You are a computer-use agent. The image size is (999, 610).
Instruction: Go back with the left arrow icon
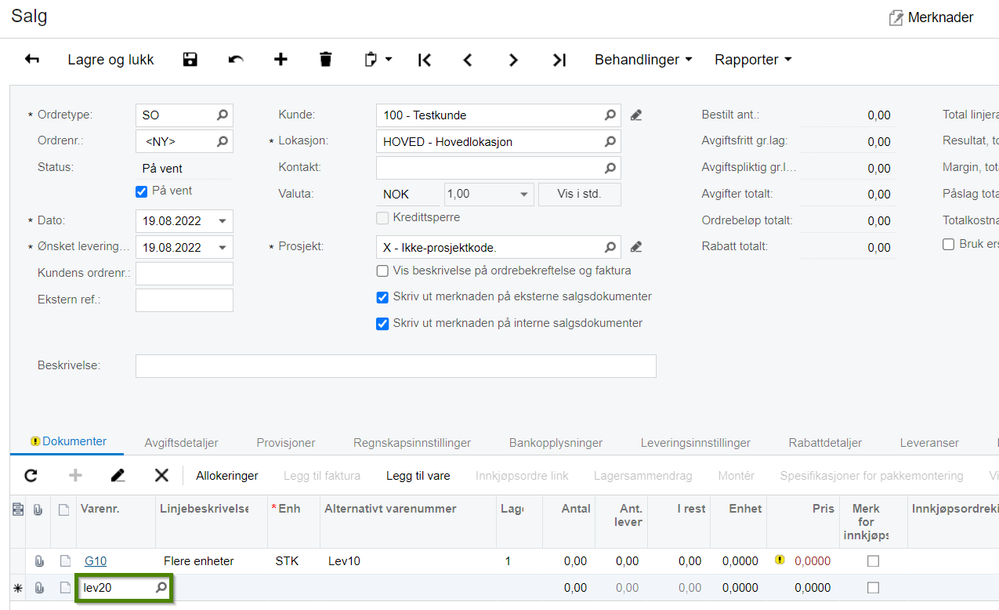[x=32, y=59]
